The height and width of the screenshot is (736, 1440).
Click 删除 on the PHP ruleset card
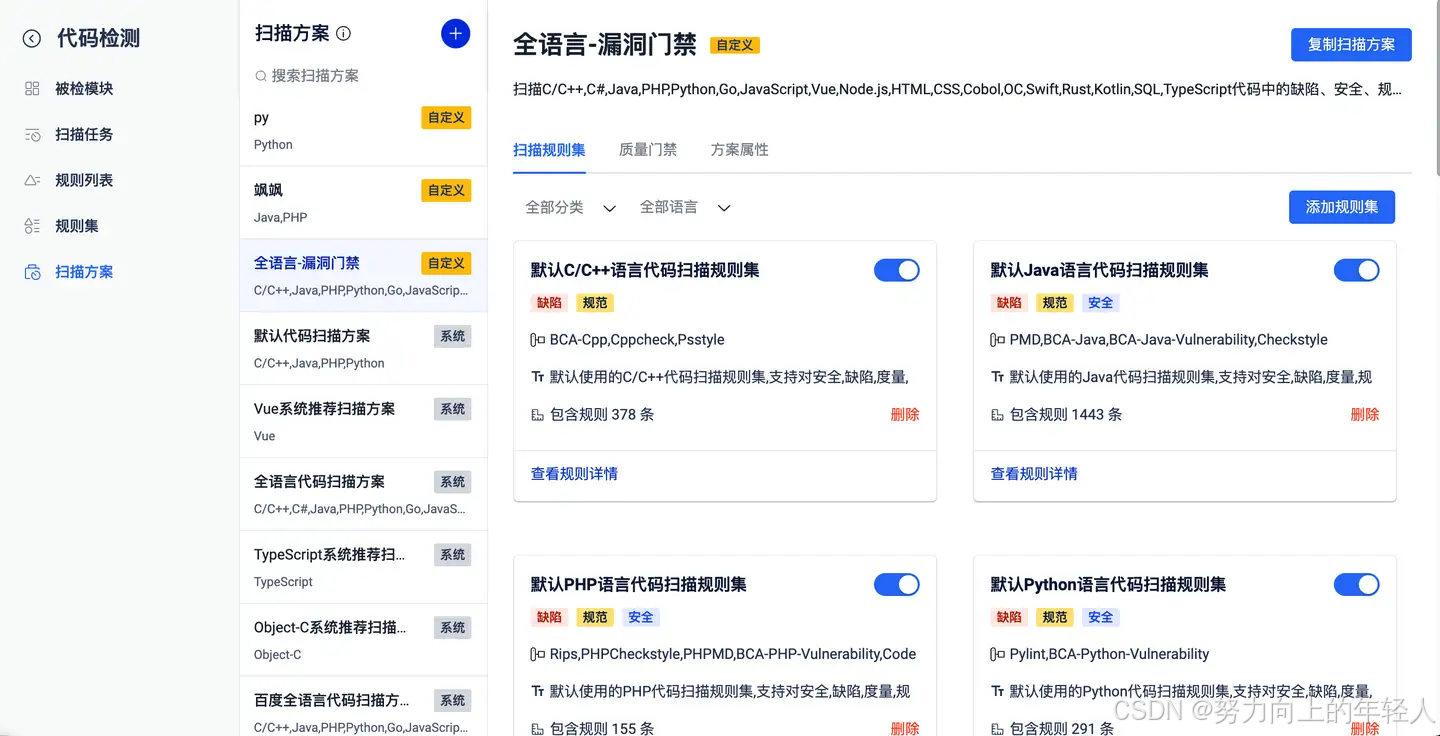coord(905,729)
